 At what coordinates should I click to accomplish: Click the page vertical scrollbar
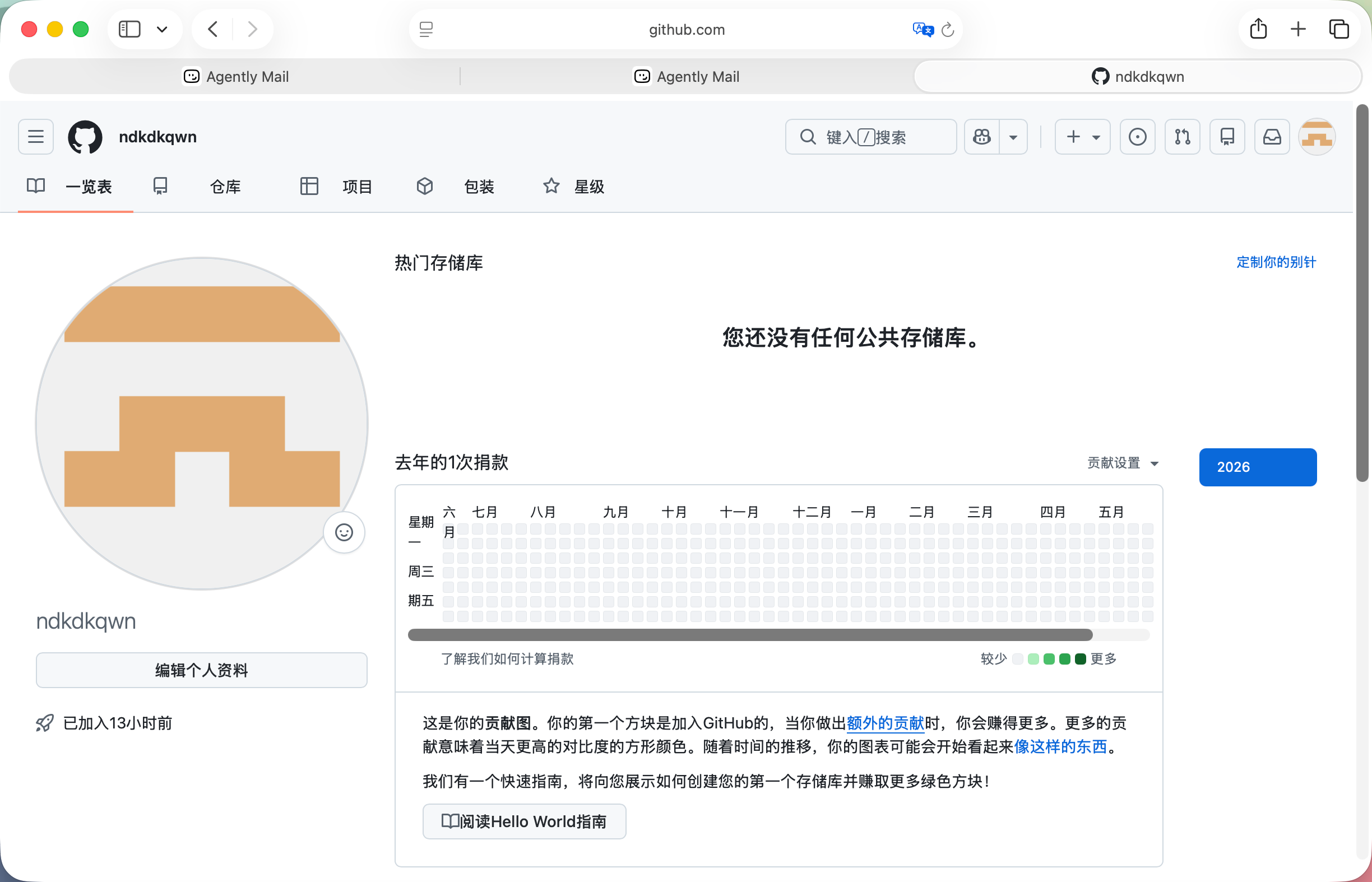tap(1362, 293)
